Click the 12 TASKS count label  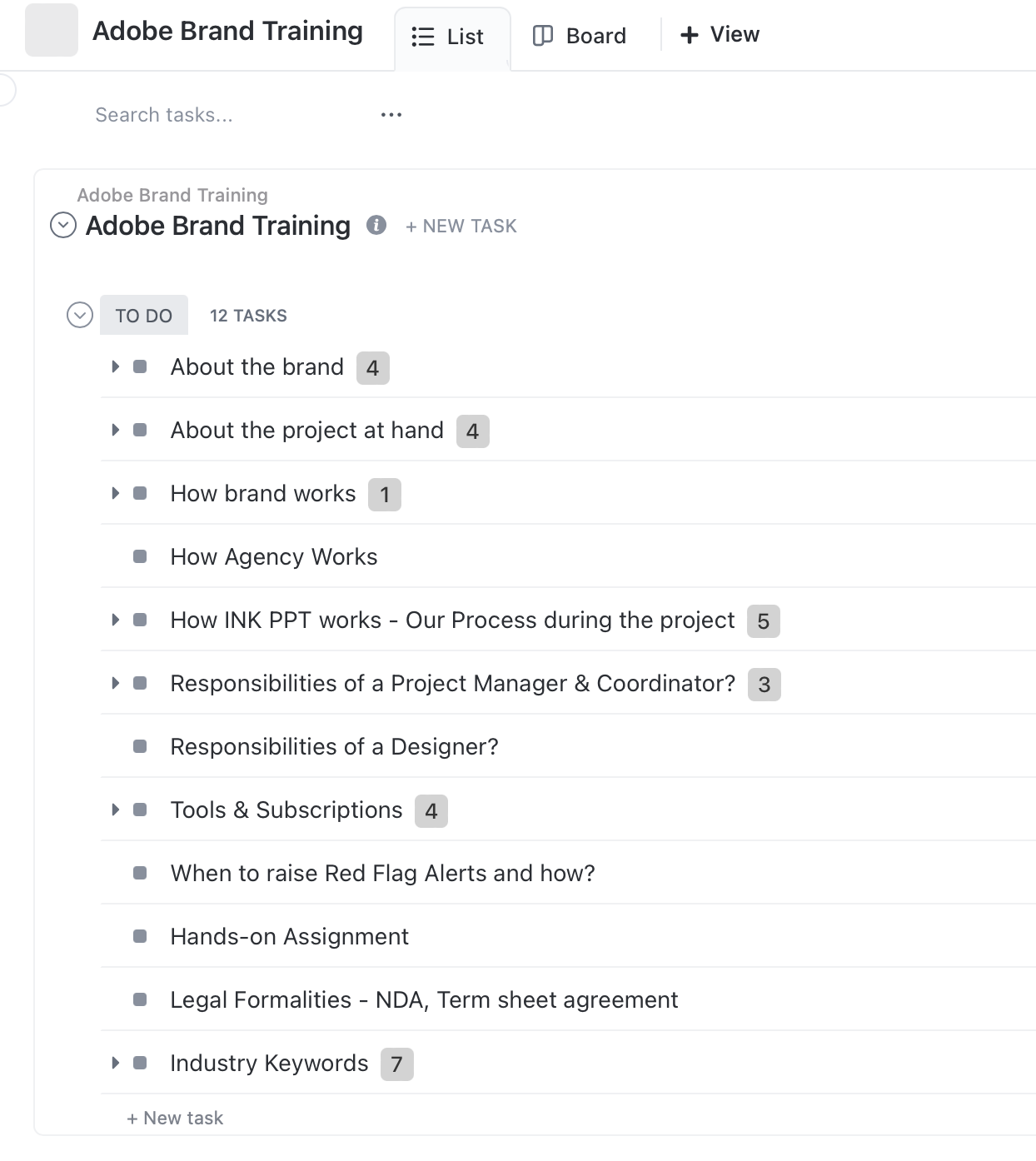[x=248, y=316]
